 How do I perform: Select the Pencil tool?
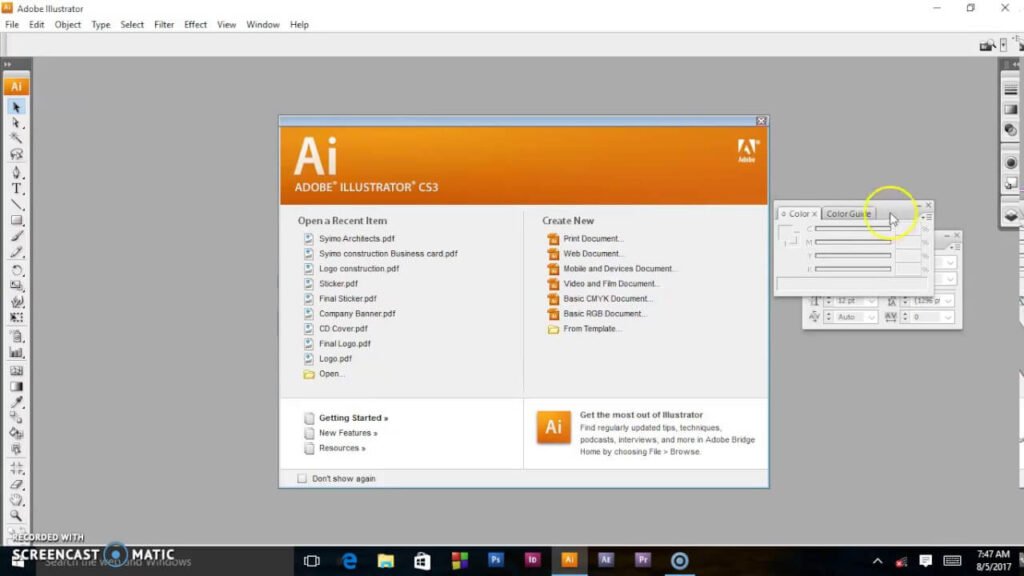[16, 252]
